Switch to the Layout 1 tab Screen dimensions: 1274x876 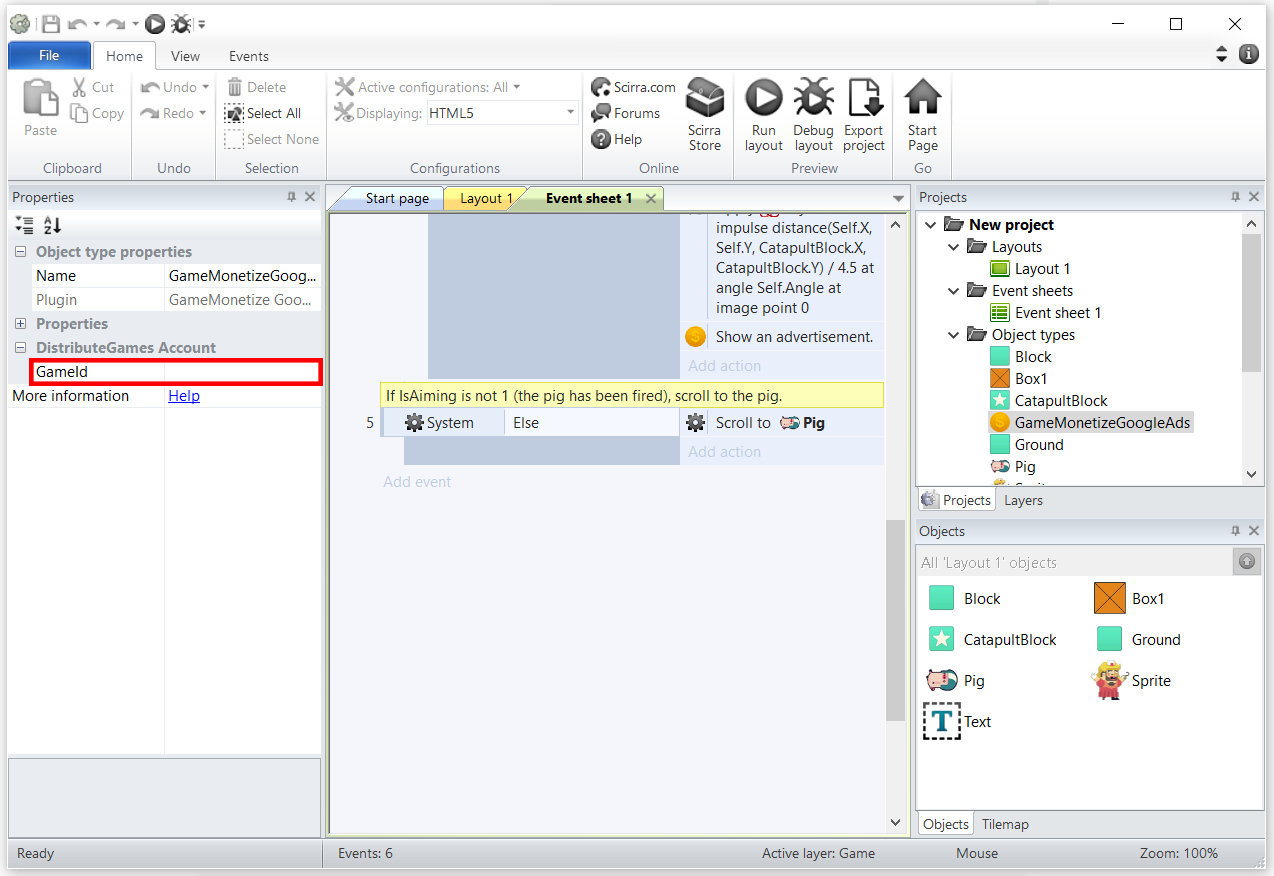click(484, 198)
